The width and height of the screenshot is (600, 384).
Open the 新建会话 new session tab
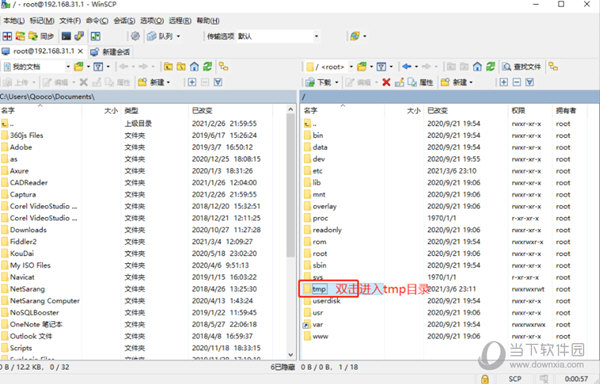click(x=111, y=52)
